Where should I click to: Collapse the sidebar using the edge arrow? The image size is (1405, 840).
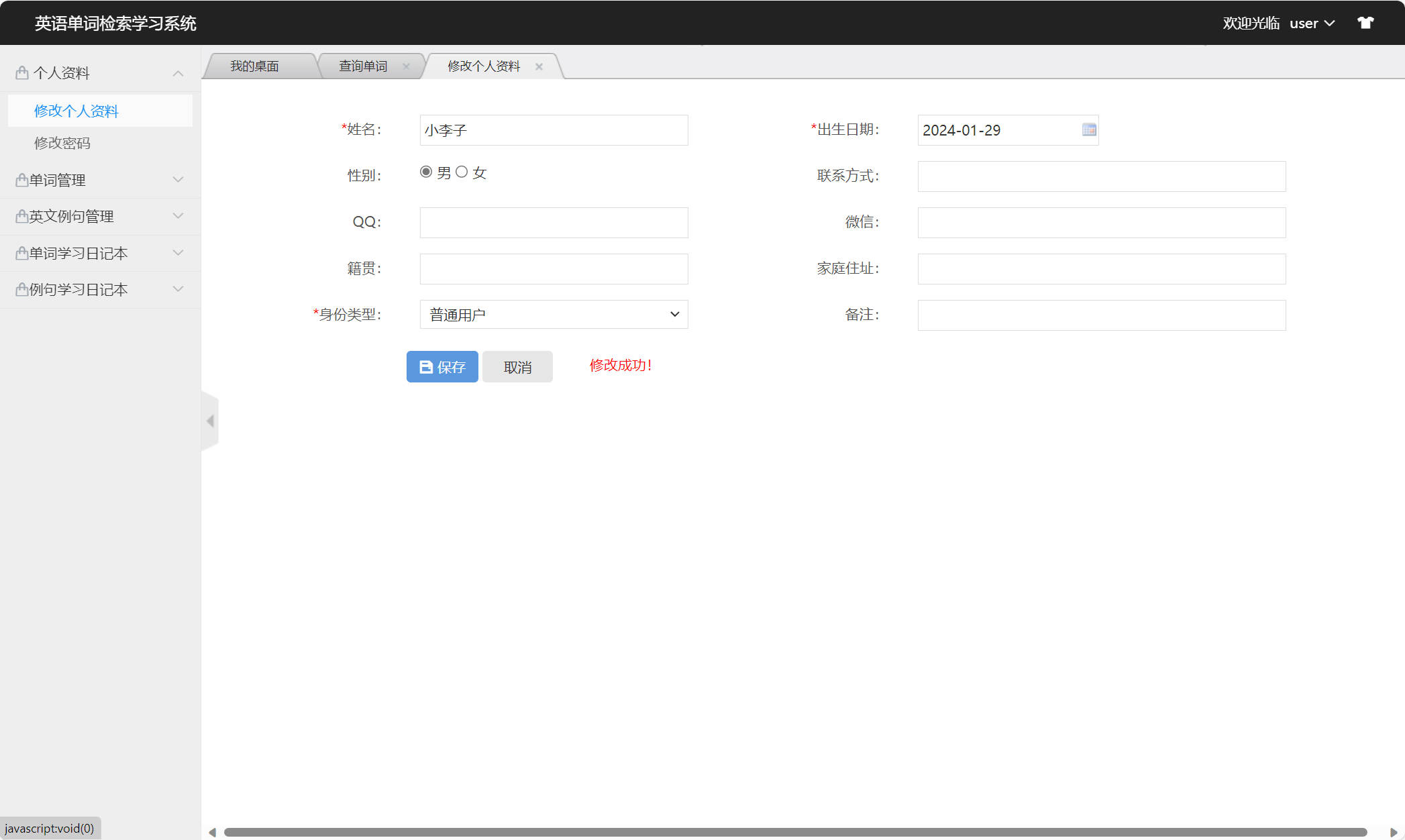point(210,421)
